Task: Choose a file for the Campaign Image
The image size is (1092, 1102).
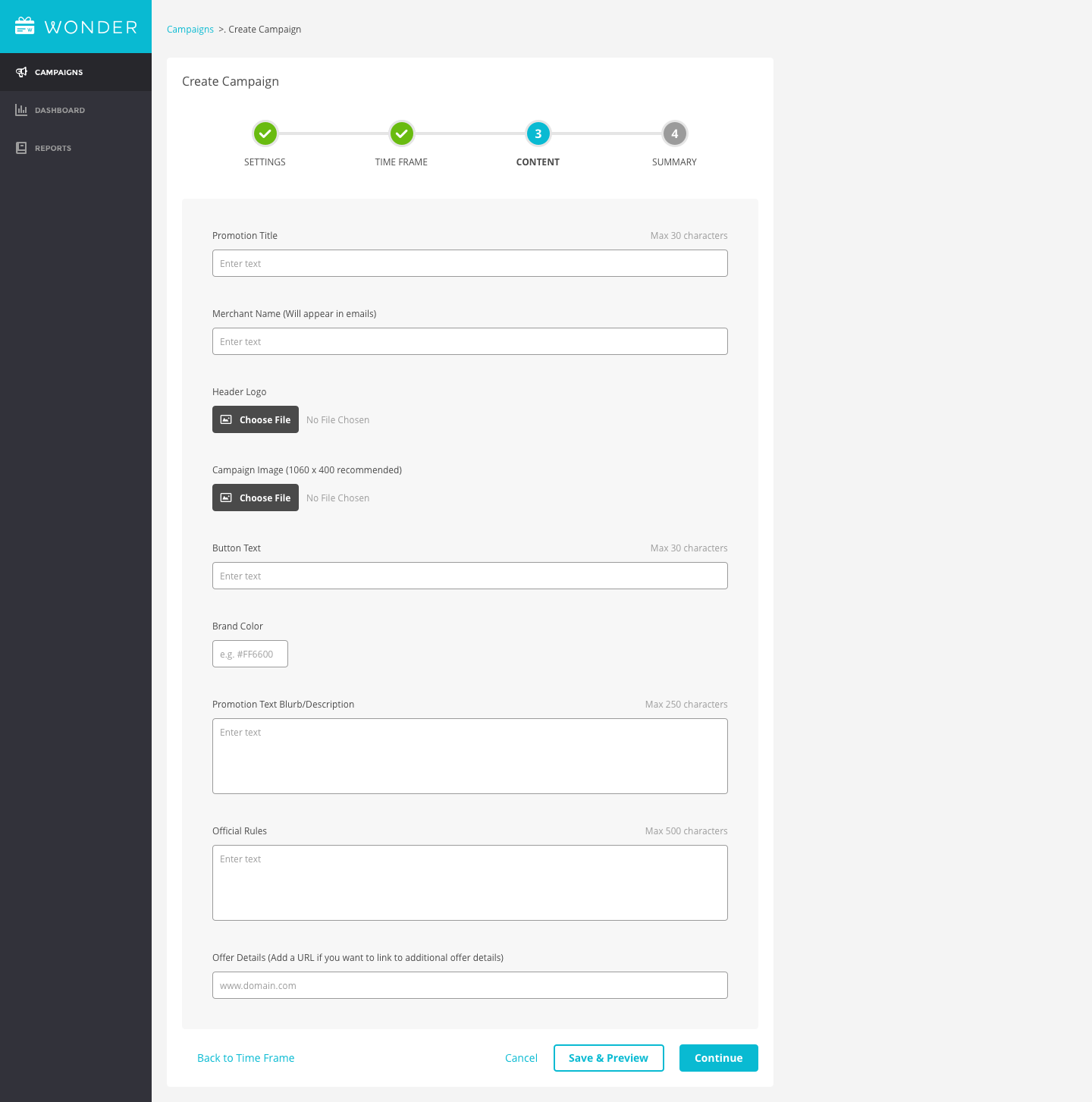Action: pos(256,498)
